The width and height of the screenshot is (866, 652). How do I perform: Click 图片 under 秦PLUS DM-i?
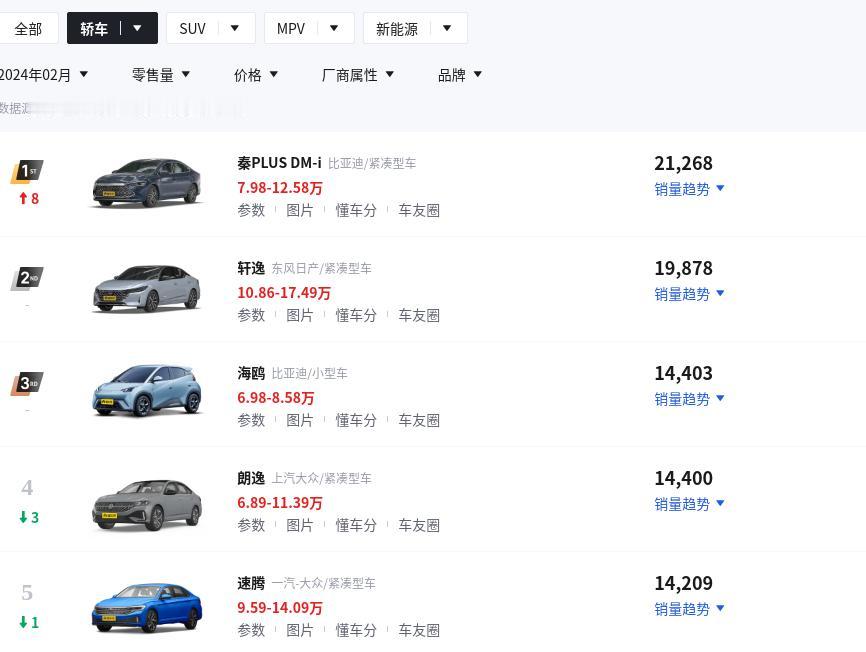pyautogui.click(x=300, y=210)
